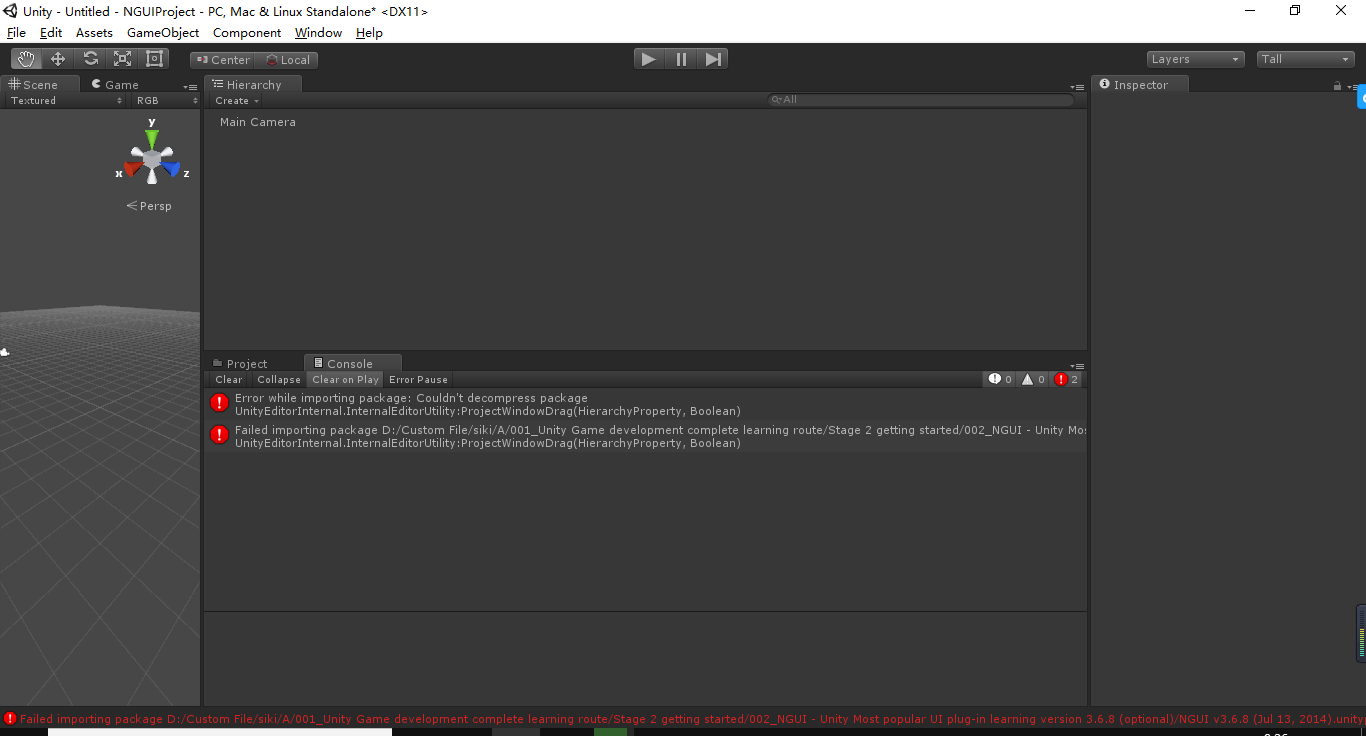Toggle Clear on Play in Console
This screenshot has width=1366, height=736.
point(346,380)
